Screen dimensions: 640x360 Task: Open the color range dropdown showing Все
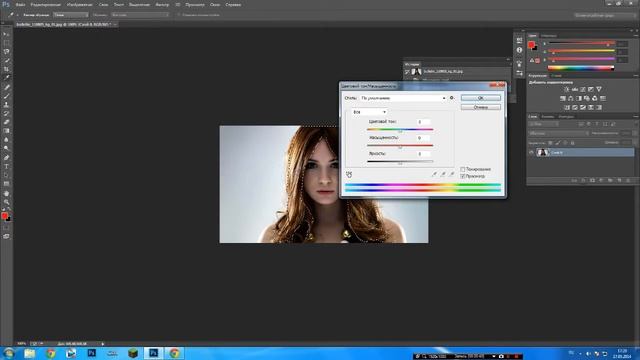click(x=369, y=112)
